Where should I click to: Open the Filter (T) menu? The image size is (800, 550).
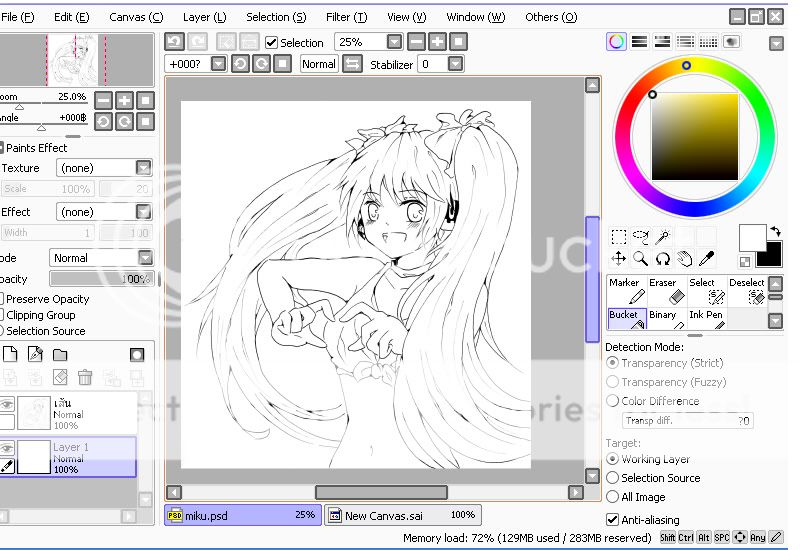[x=346, y=17]
